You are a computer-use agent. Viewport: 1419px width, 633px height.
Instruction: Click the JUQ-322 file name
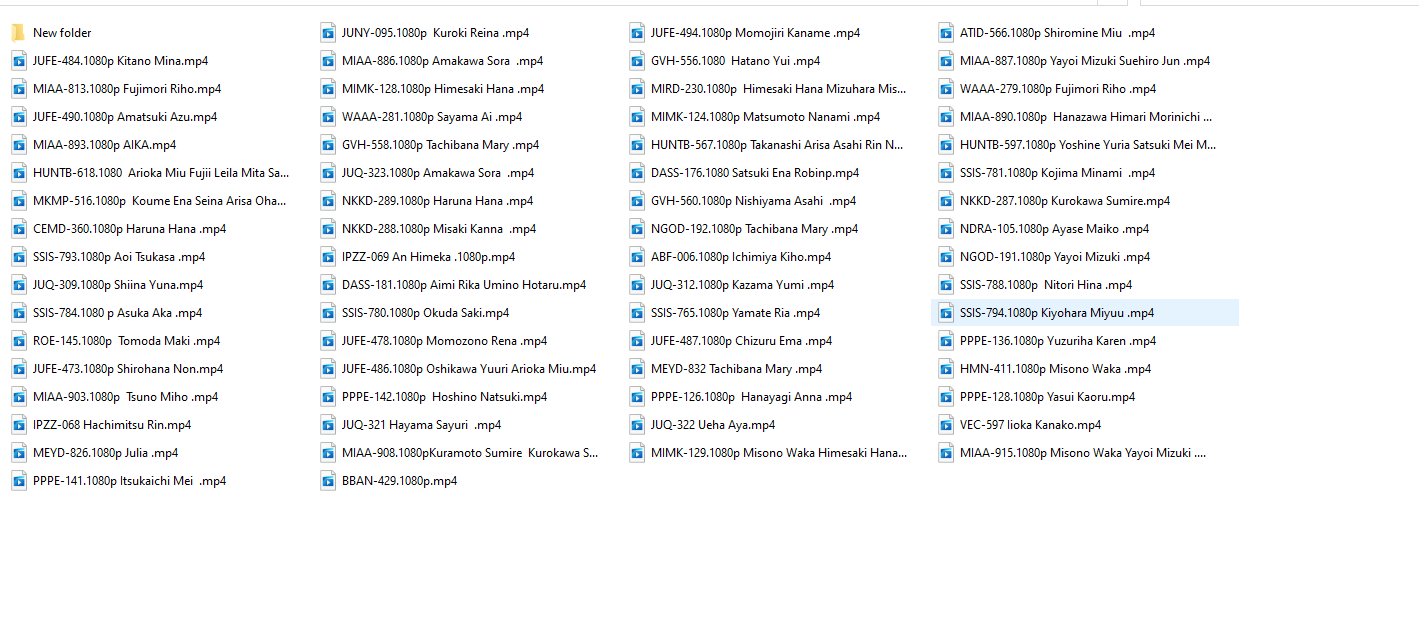tap(712, 425)
